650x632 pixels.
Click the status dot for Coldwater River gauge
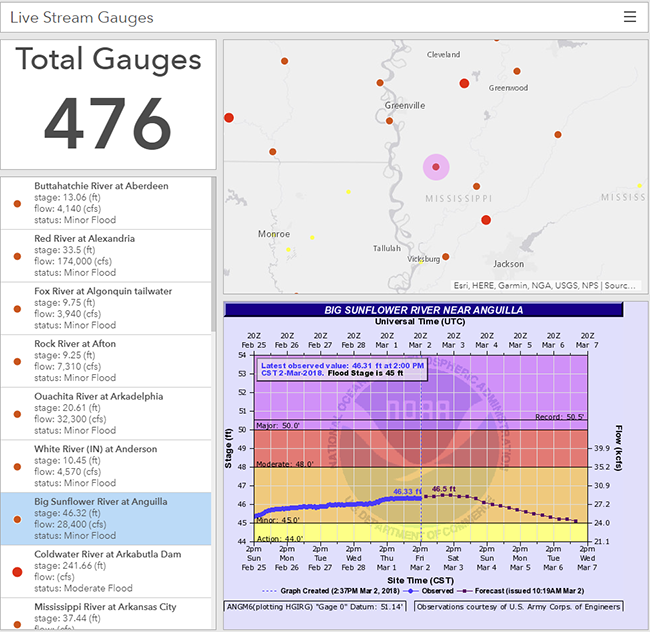point(16,572)
